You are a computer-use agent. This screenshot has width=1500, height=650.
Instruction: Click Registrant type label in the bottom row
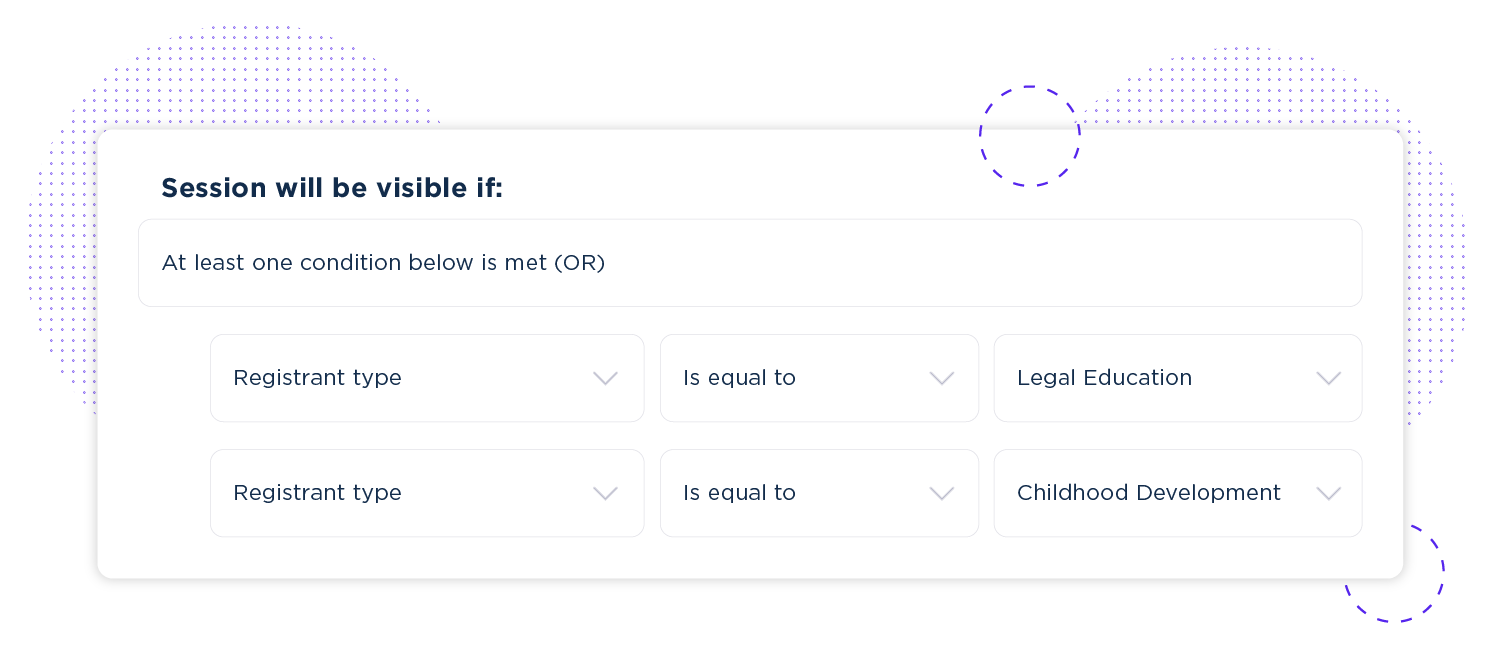[318, 493]
